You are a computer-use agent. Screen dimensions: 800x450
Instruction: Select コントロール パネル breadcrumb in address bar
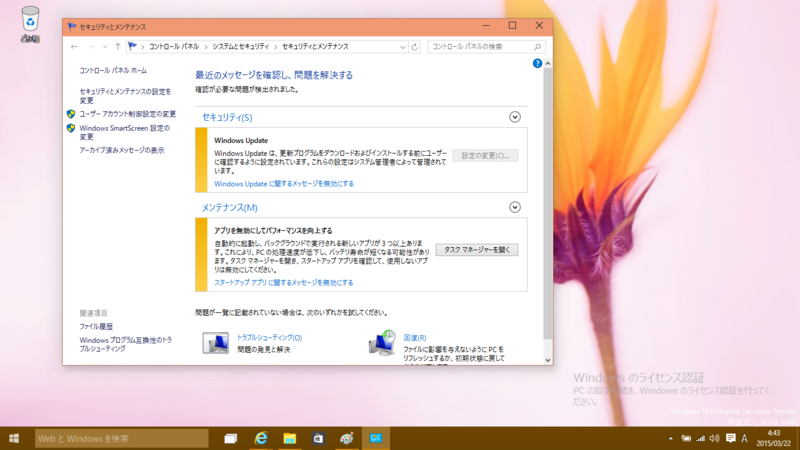173,46
